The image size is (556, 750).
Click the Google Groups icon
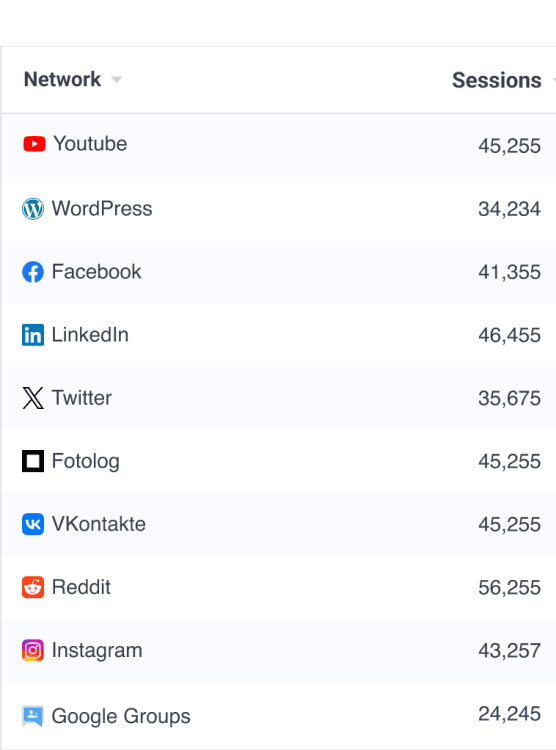(33, 717)
